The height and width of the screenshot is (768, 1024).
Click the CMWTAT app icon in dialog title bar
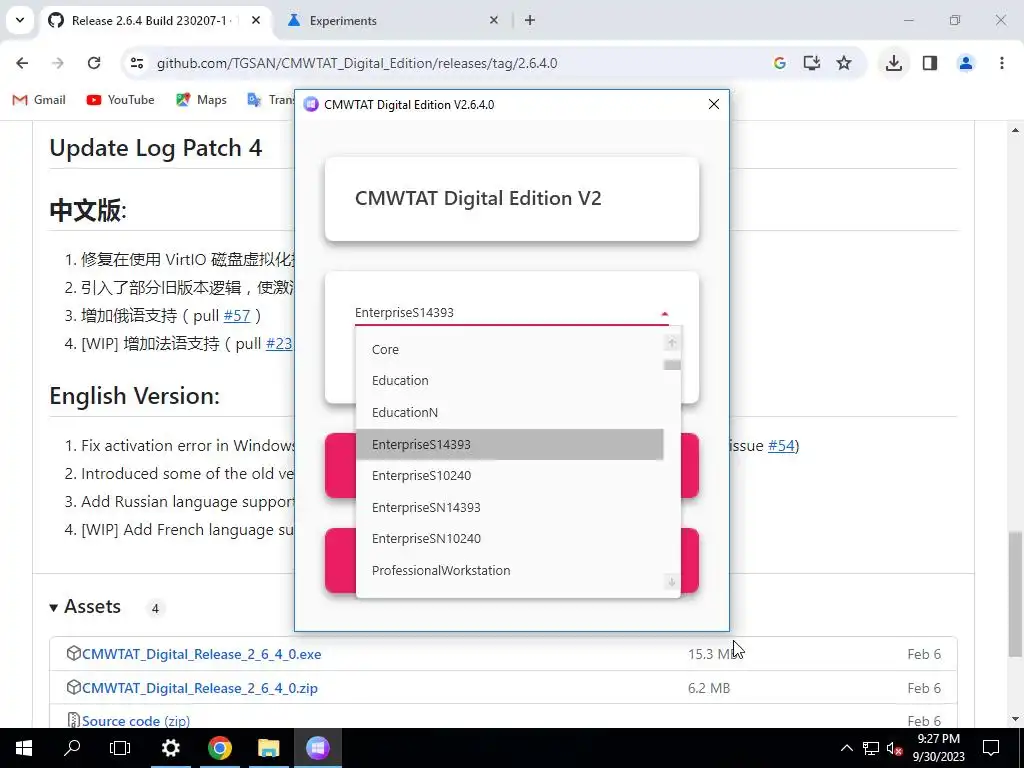click(x=311, y=104)
